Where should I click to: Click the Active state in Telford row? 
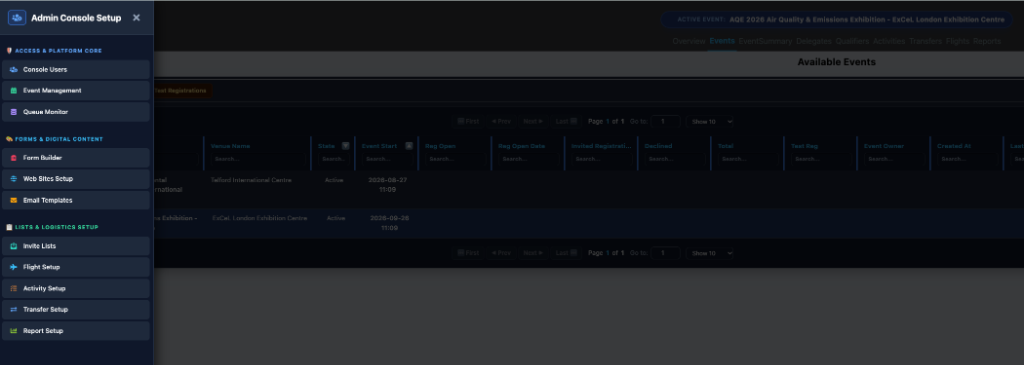334,180
